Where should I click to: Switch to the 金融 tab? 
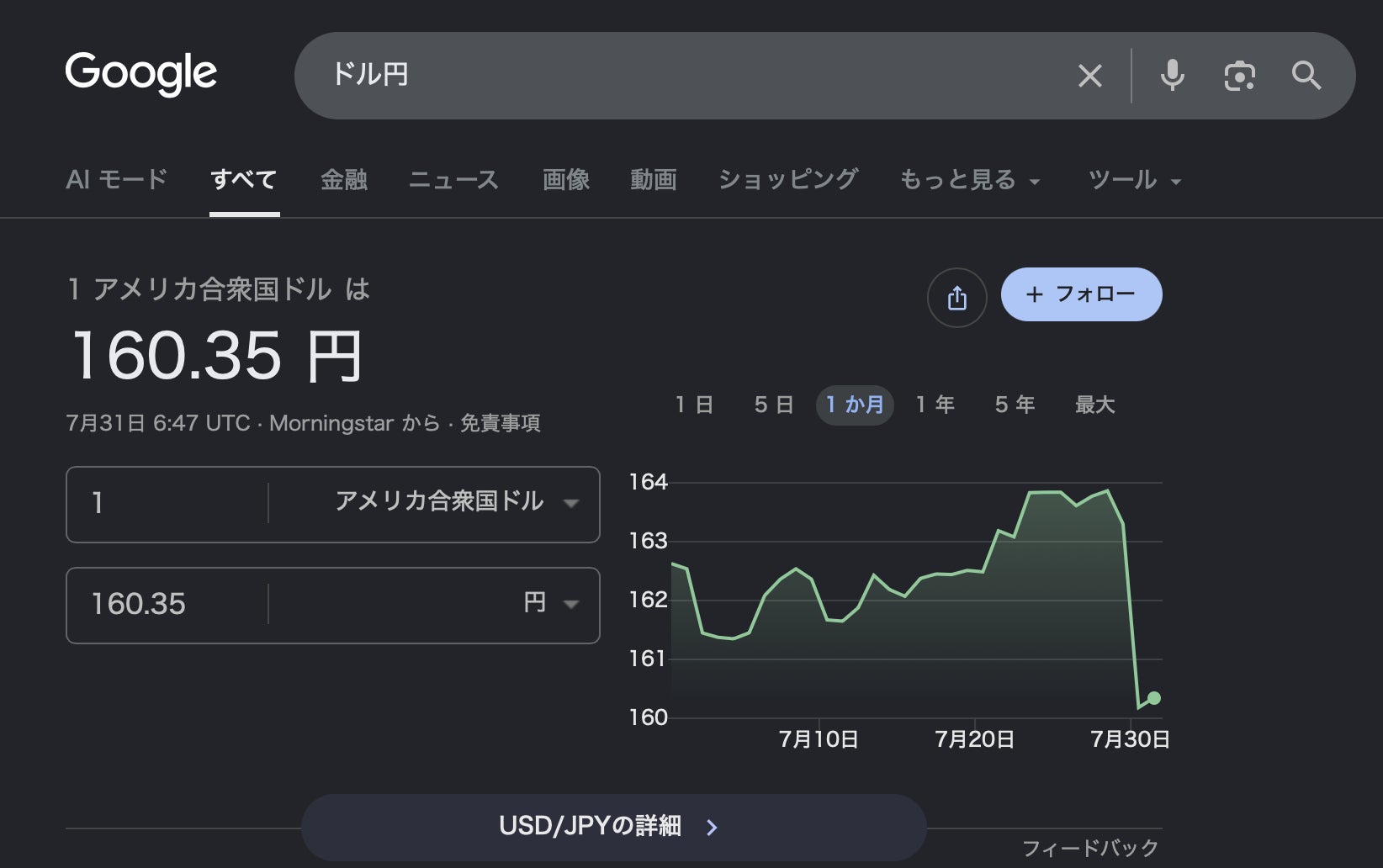344,180
